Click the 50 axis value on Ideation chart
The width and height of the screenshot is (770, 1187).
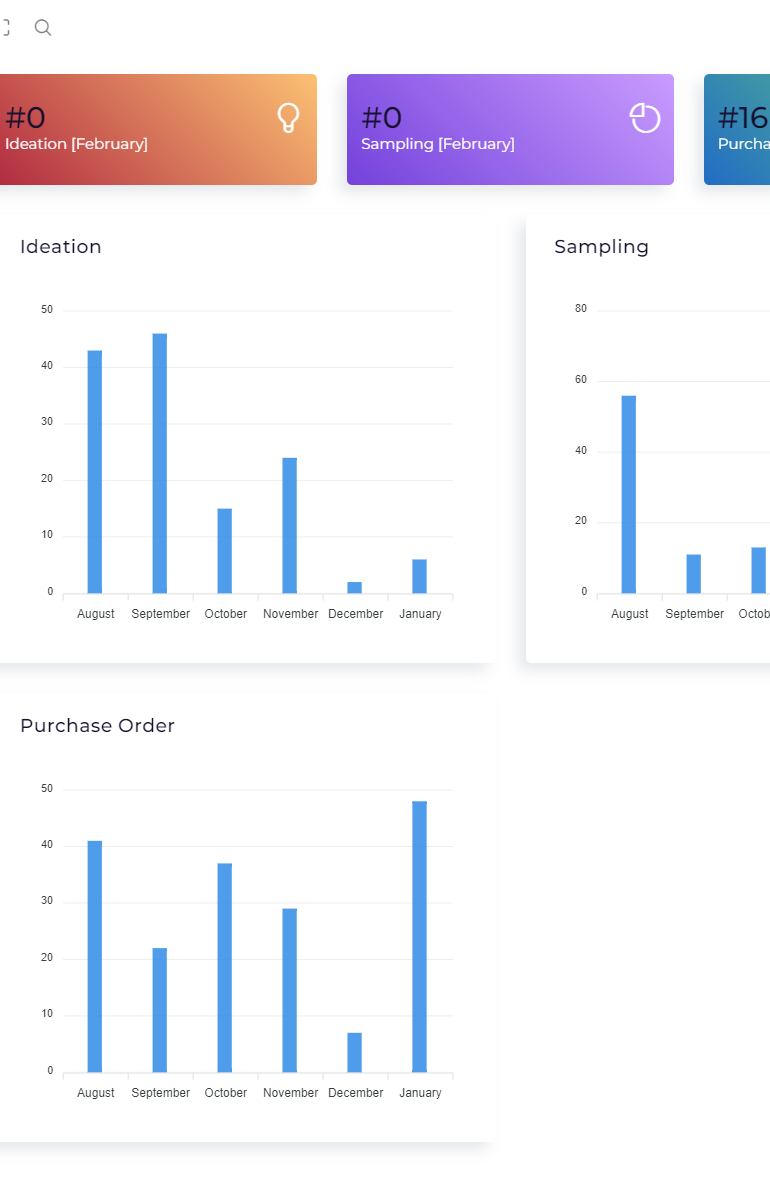pos(46,309)
